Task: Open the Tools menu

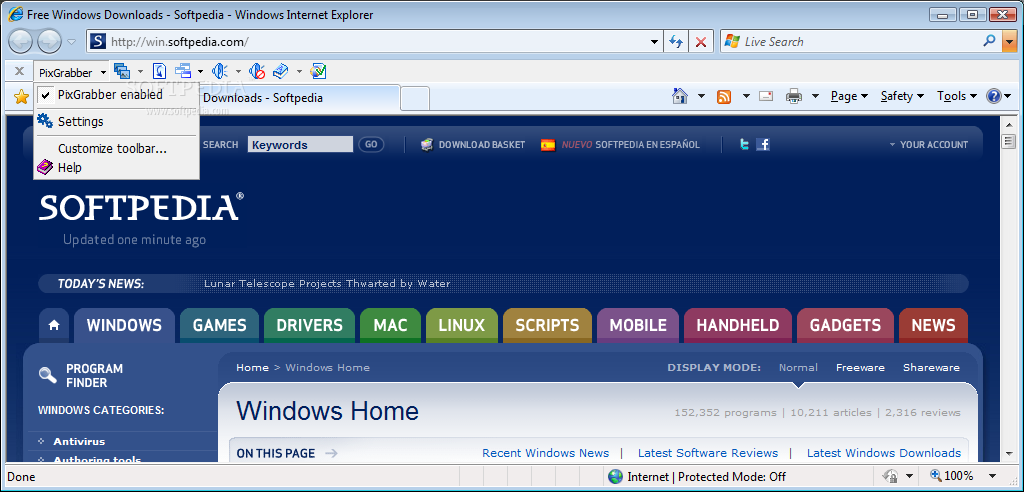Action: [x=957, y=96]
